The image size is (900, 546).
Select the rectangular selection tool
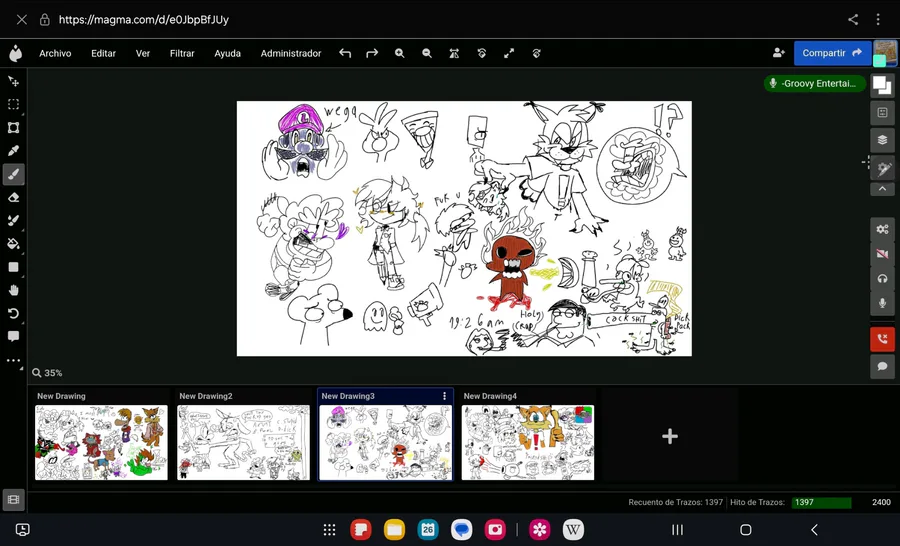click(x=13, y=104)
